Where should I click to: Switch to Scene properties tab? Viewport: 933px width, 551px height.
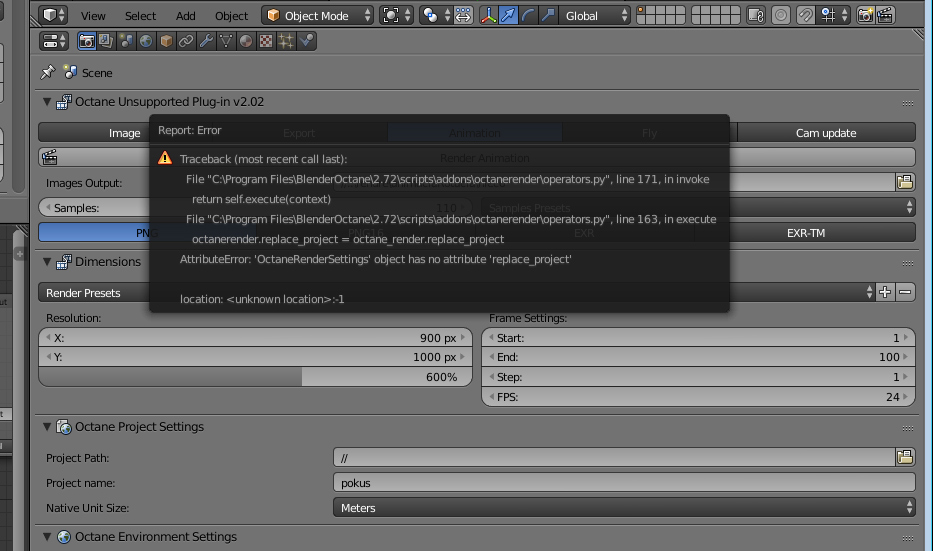pos(126,41)
